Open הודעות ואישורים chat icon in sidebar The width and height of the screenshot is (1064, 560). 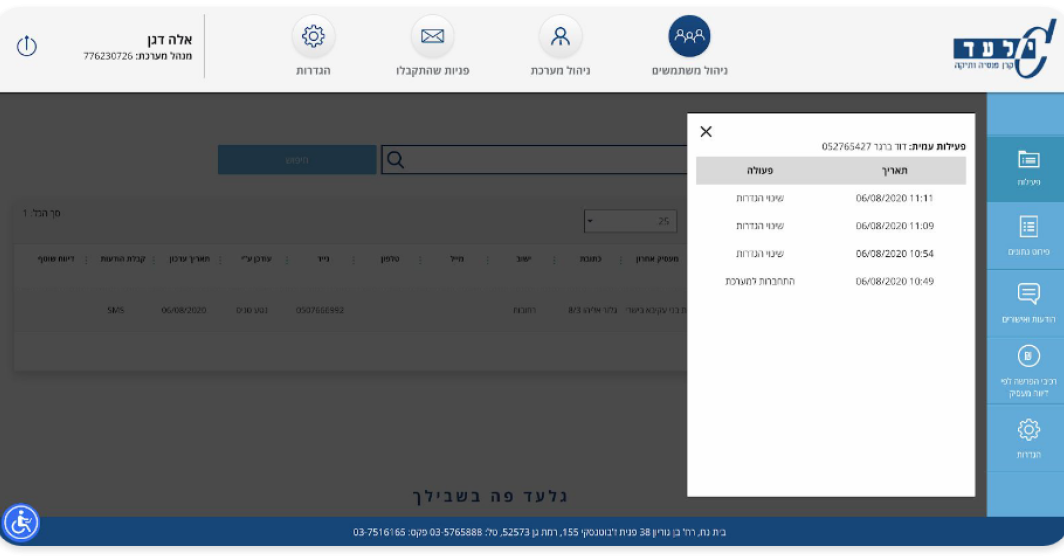point(1028,294)
